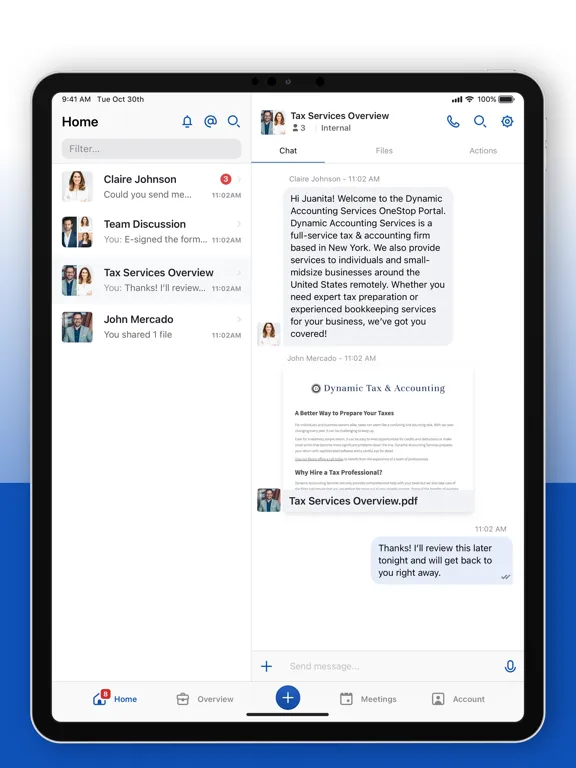Open mentions via the @ icon

pyautogui.click(x=211, y=121)
